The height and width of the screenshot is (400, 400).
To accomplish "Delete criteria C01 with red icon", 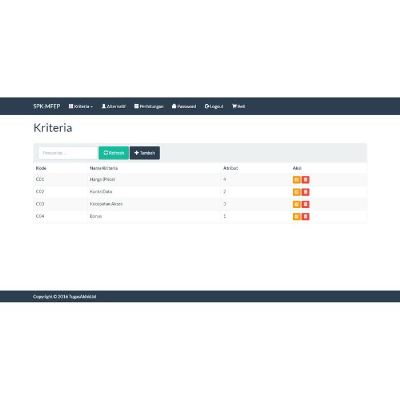I will tap(306, 180).
